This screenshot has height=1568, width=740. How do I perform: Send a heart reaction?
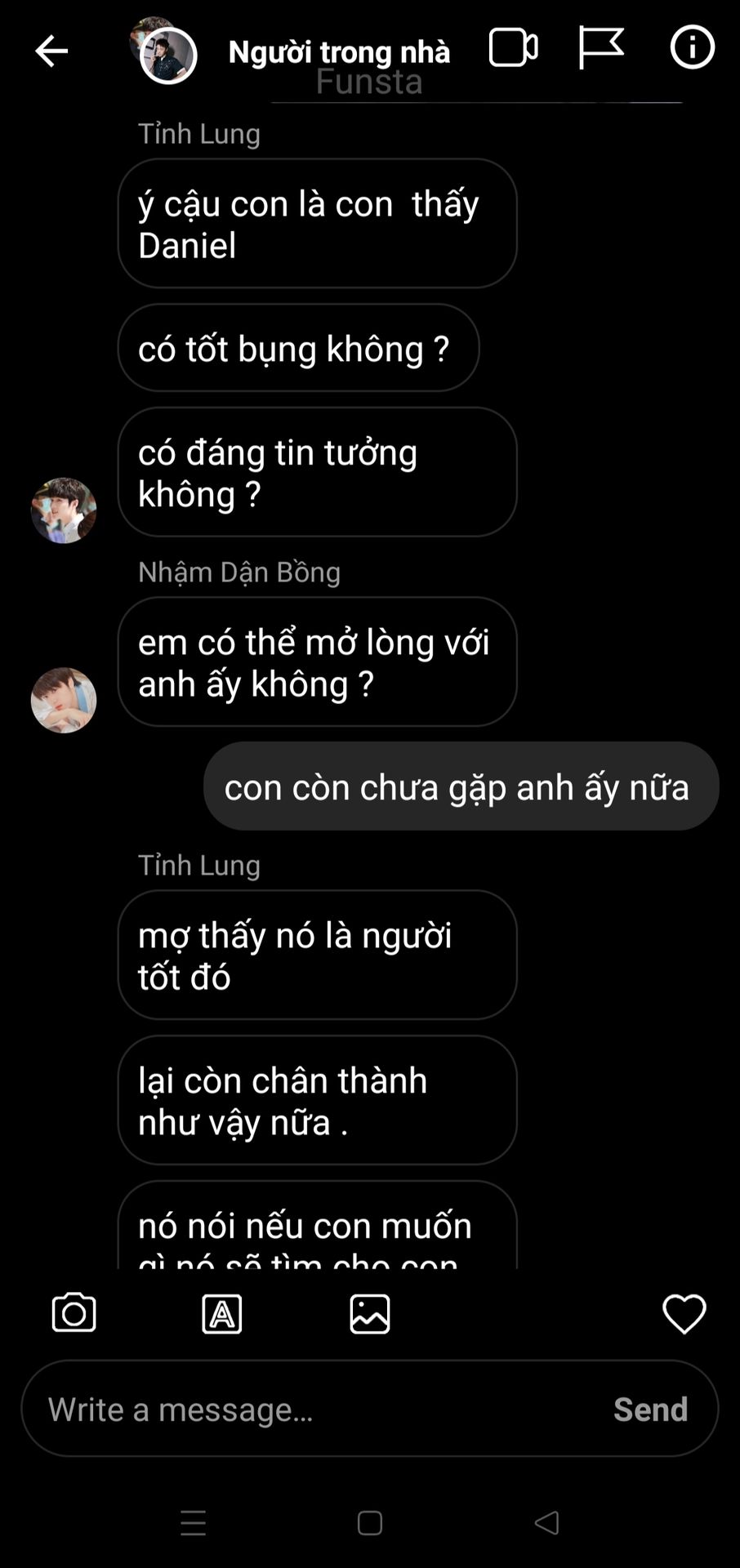(684, 1313)
